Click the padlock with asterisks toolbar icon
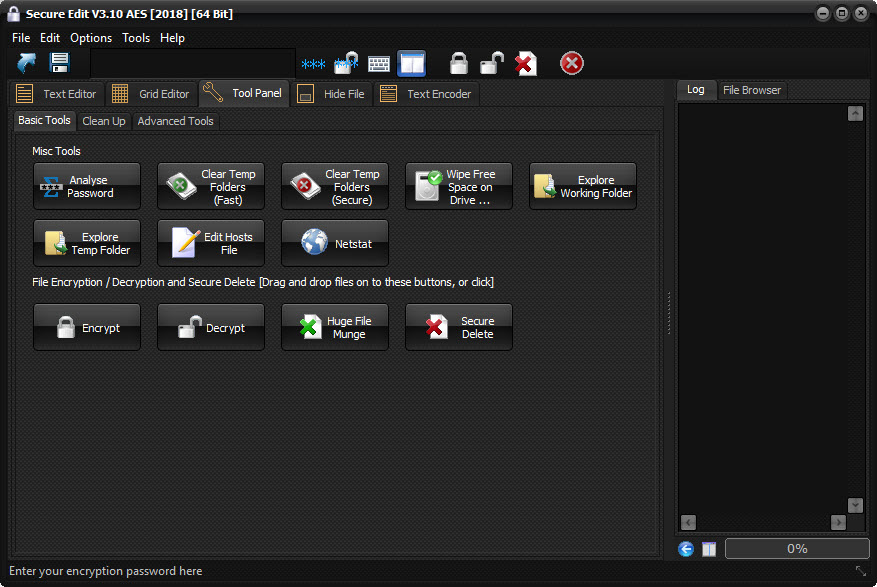The width and height of the screenshot is (877, 587). coord(346,63)
